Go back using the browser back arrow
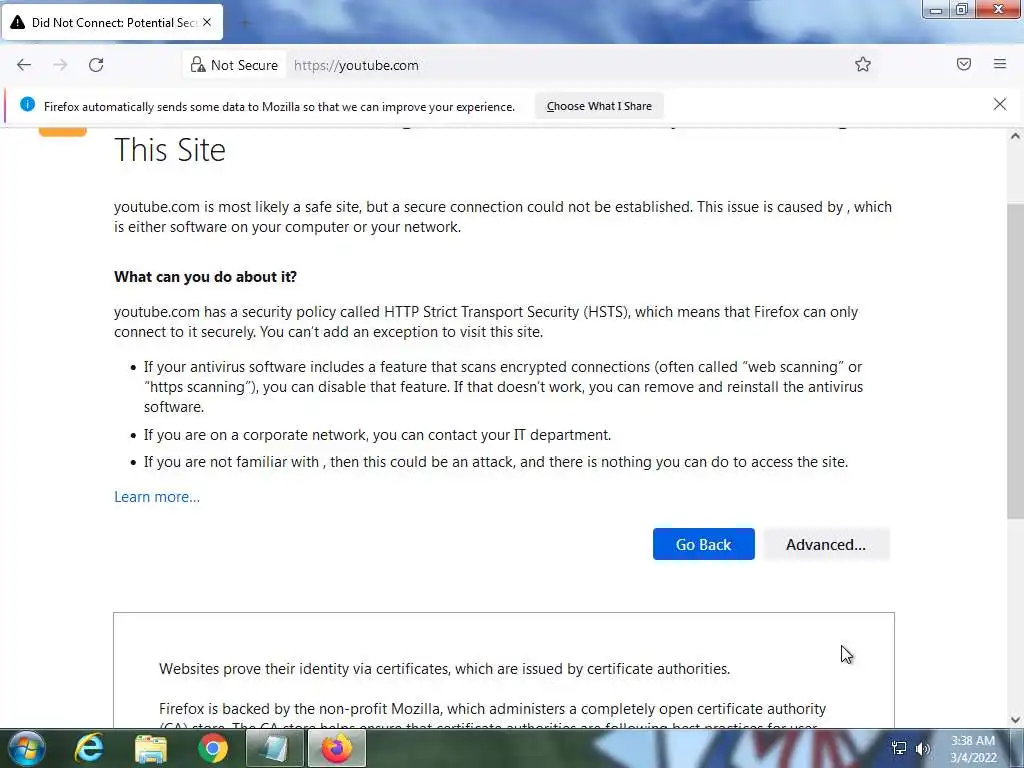Viewport: 1024px width, 768px height. pyautogui.click(x=24, y=65)
